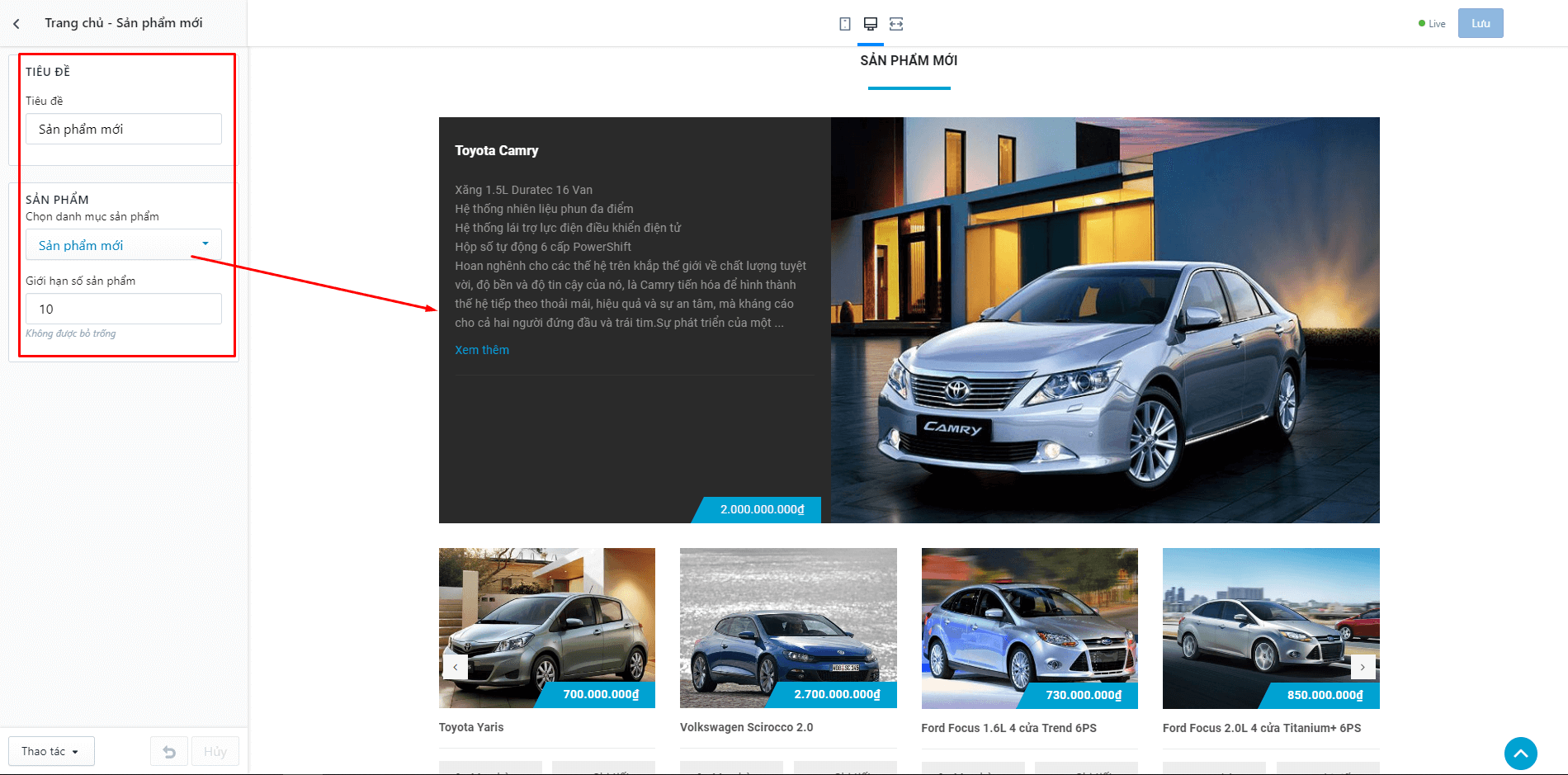Click Ford Focus 2.0L 4 cửa Titanium+ 6PS
The height and width of the screenshot is (775, 1568).
(x=1262, y=728)
